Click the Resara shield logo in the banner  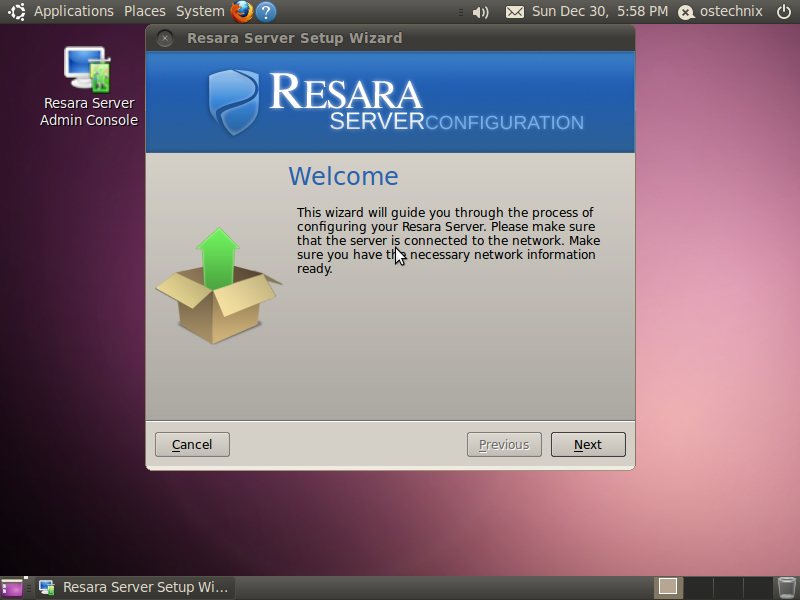[x=234, y=102]
